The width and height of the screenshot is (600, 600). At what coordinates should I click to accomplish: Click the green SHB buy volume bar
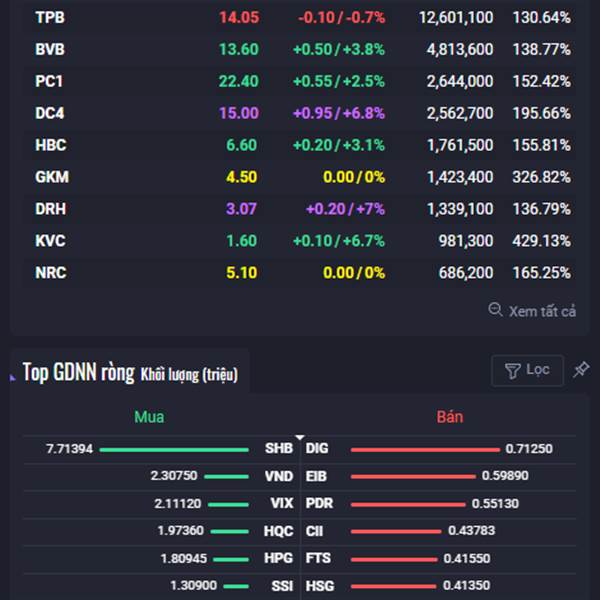(174, 450)
